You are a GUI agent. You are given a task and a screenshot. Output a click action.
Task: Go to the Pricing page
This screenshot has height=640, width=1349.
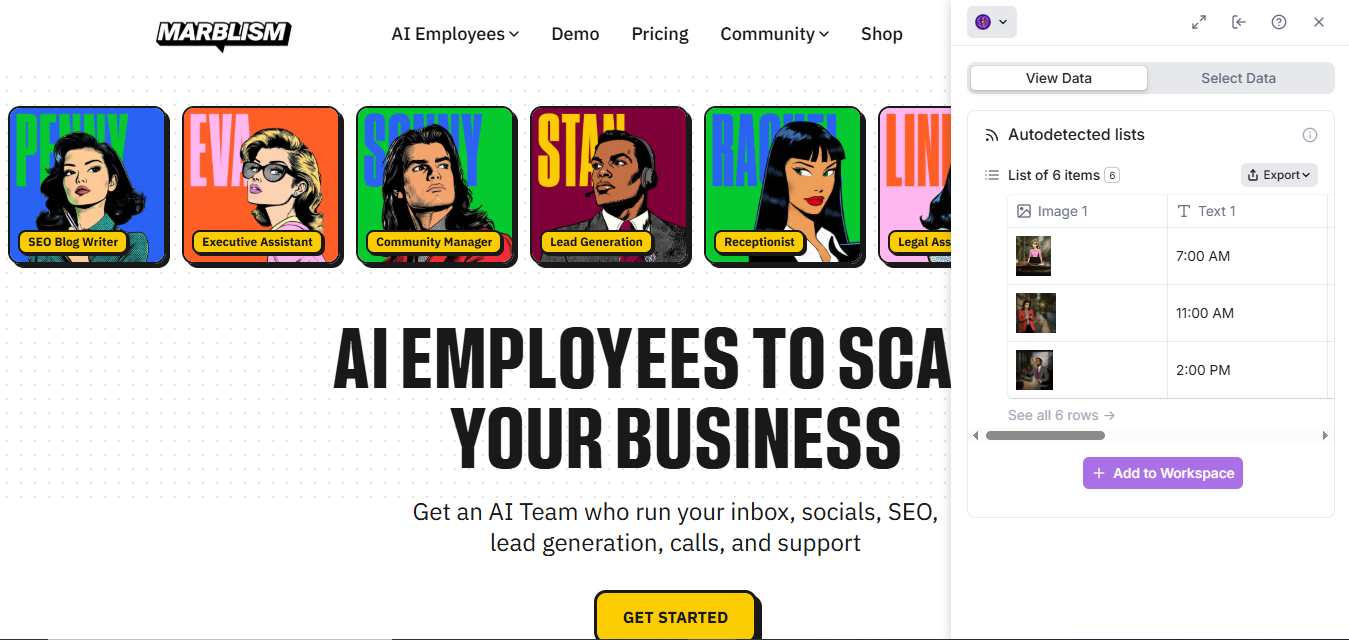tap(660, 34)
